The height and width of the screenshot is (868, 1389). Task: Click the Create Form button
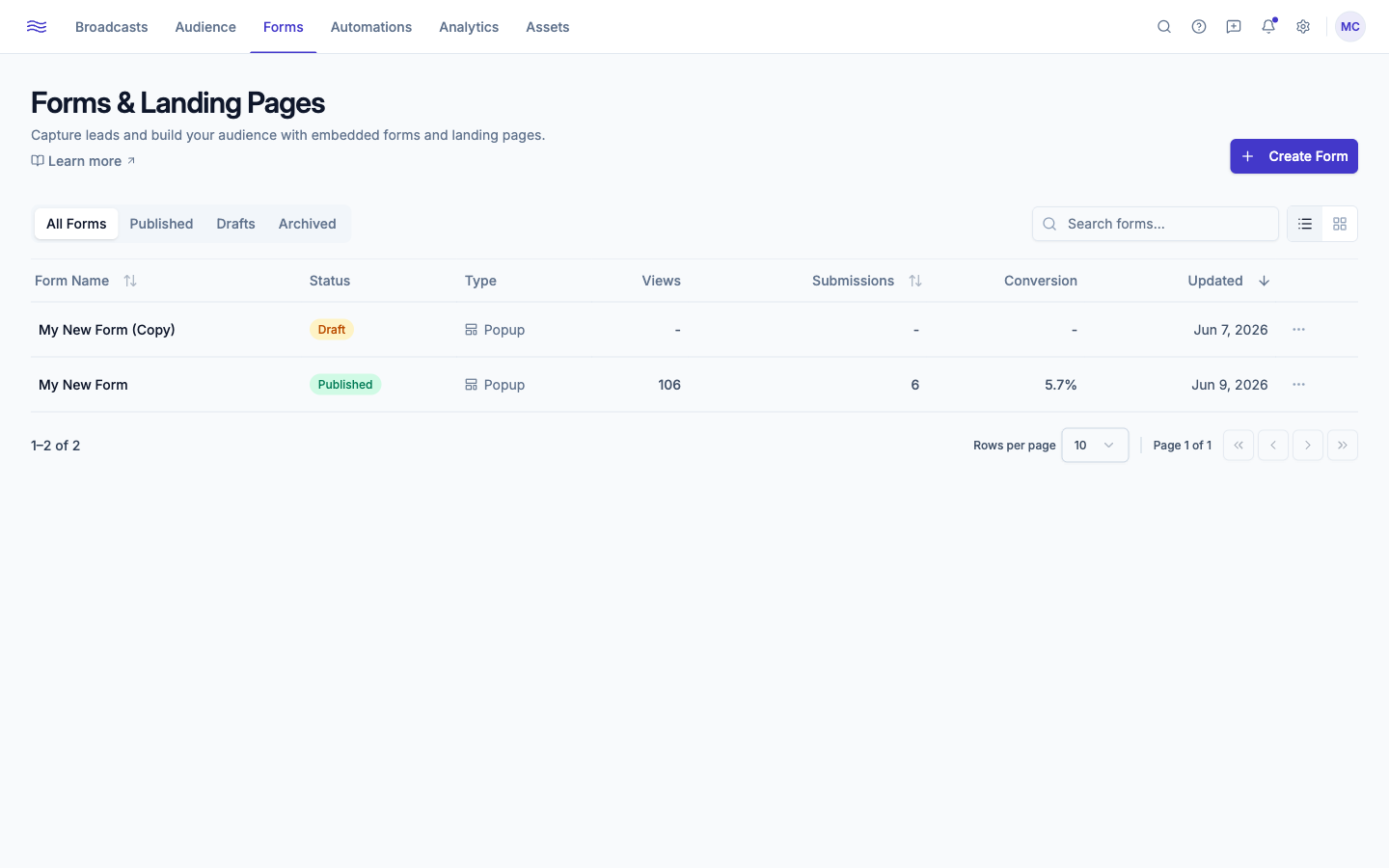1294,156
